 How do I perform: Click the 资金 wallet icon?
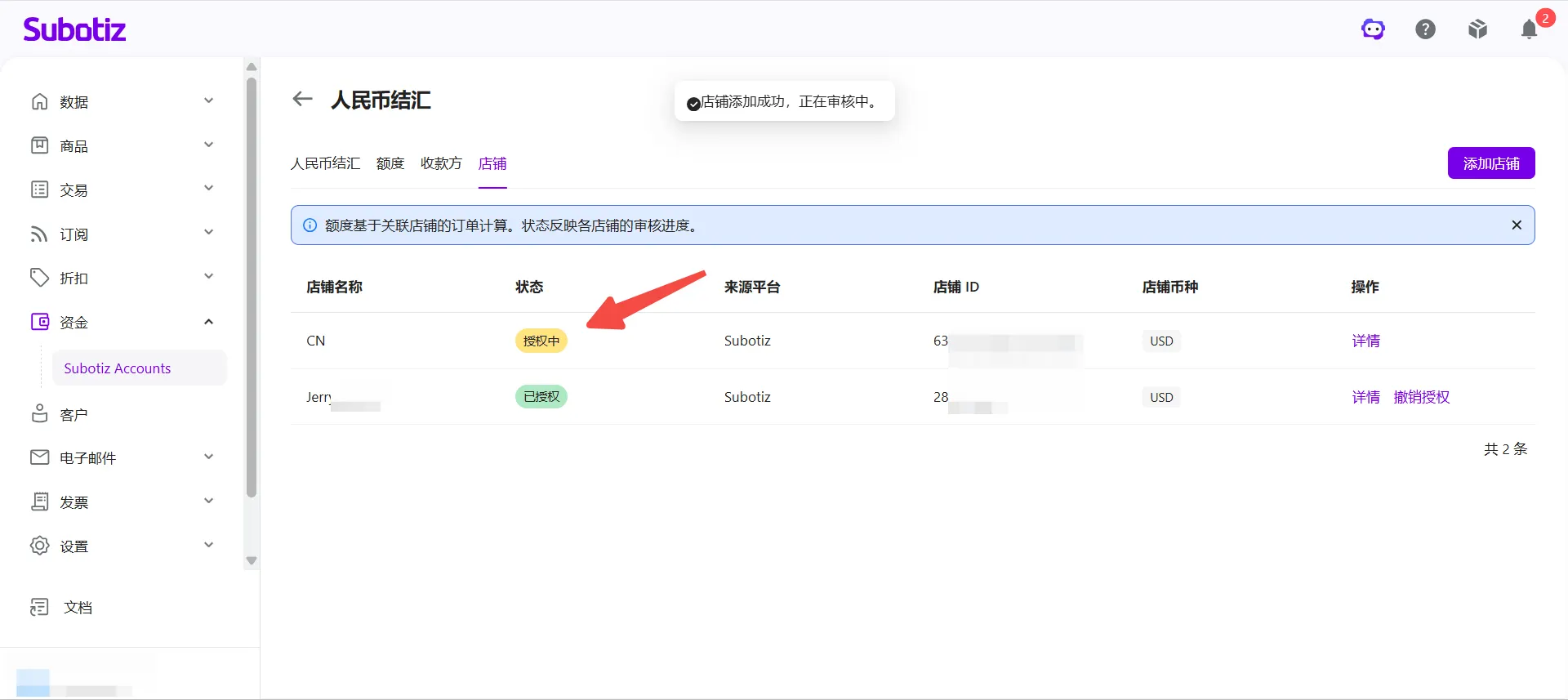(39, 322)
